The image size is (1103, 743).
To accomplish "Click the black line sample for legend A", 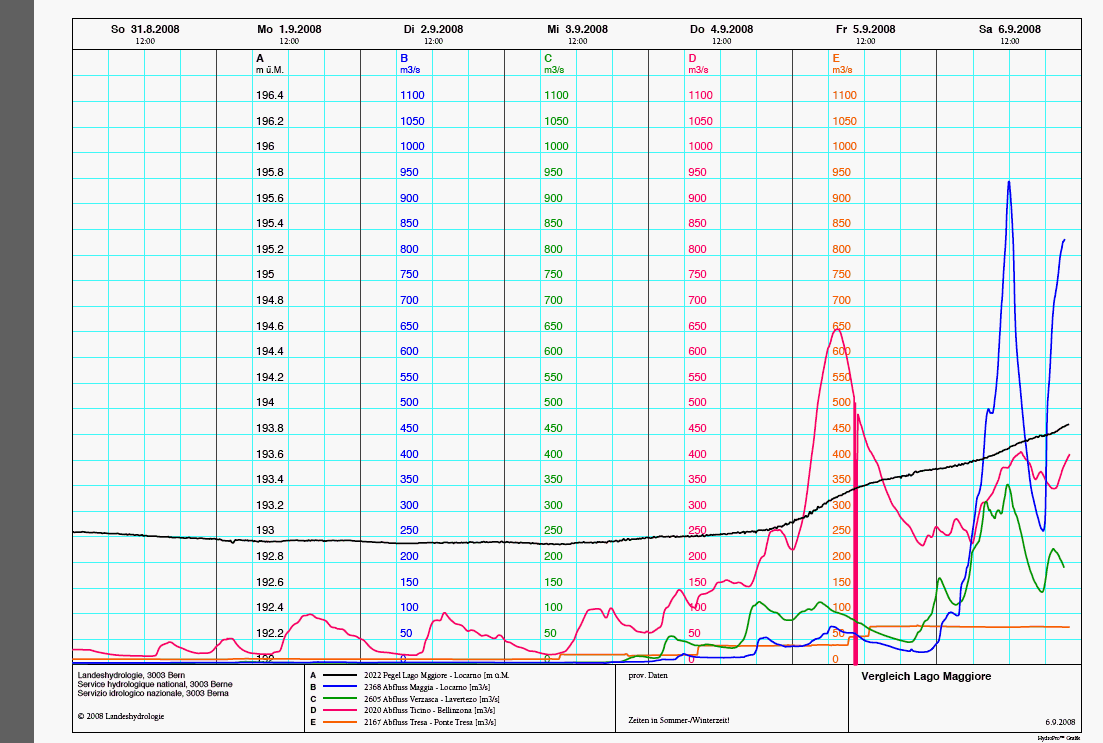I will point(340,675).
